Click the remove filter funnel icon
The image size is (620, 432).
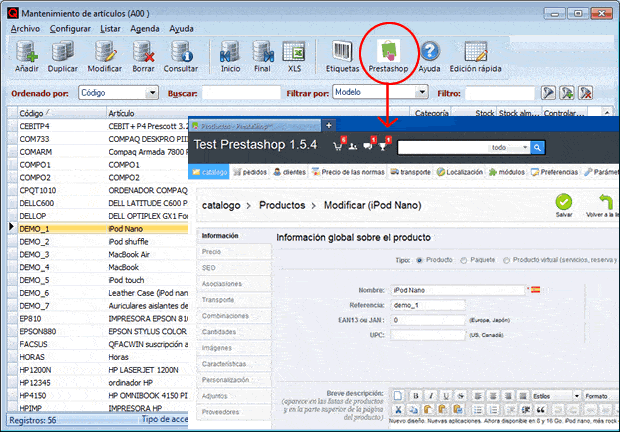pyautogui.click(x=586, y=93)
